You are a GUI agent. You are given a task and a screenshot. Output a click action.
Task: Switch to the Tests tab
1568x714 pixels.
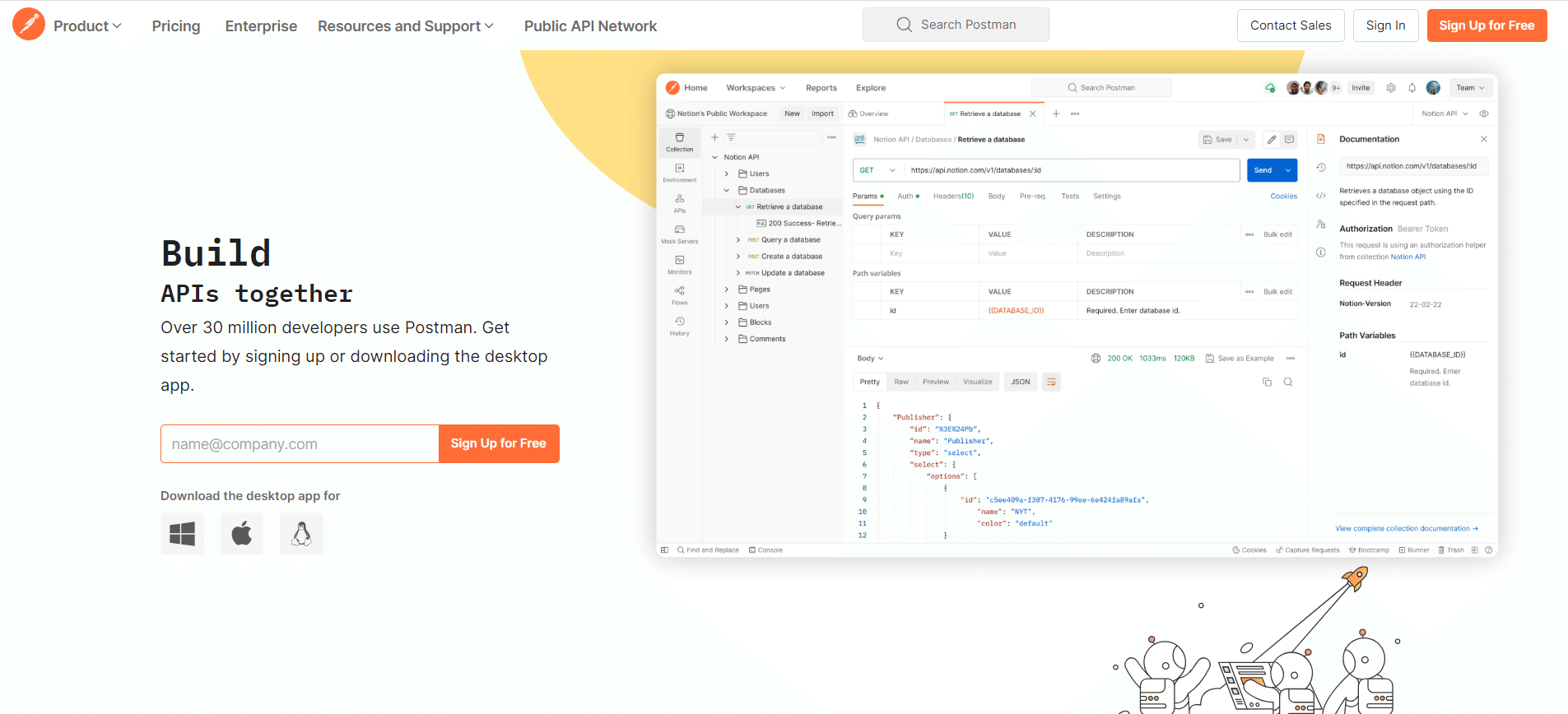pyautogui.click(x=1070, y=196)
